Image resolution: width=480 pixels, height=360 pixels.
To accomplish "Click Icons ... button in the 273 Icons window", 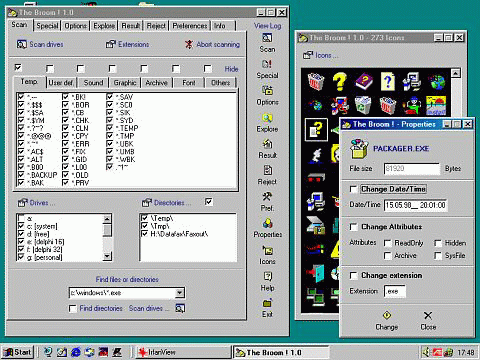I will (x=320, y=55).
